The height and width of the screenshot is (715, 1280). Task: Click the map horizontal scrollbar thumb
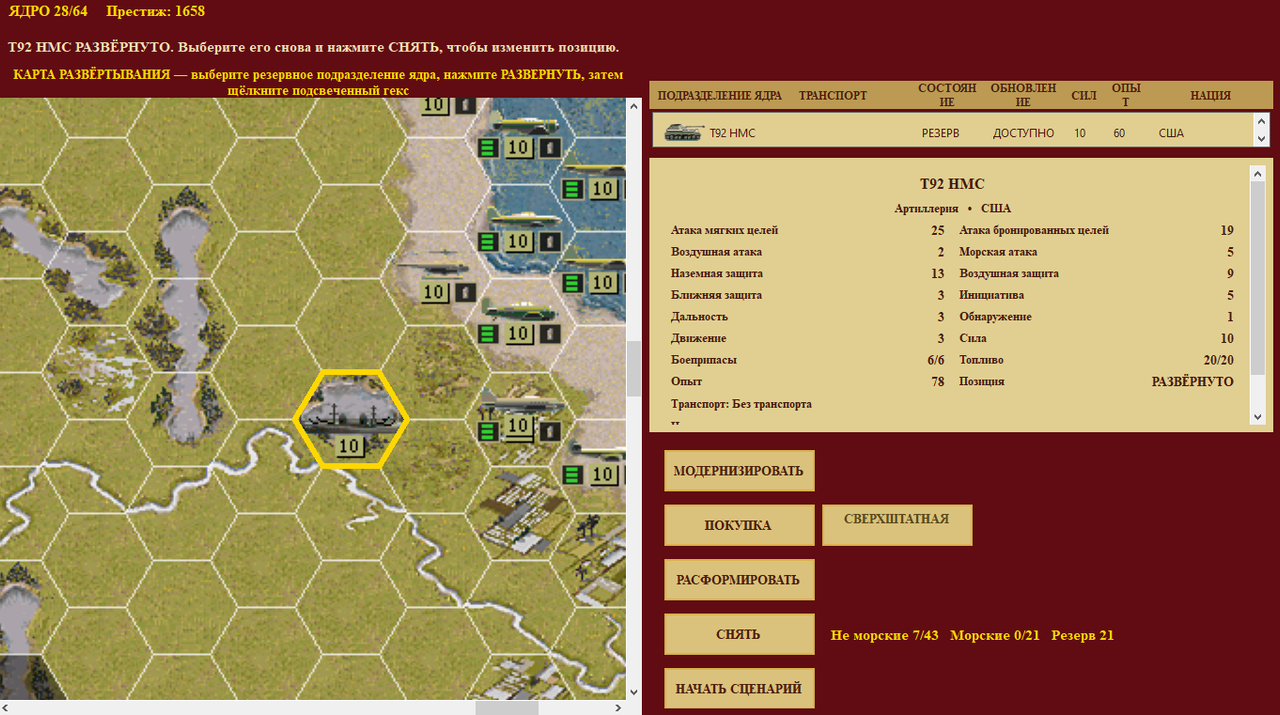click(x=506, y=707)
